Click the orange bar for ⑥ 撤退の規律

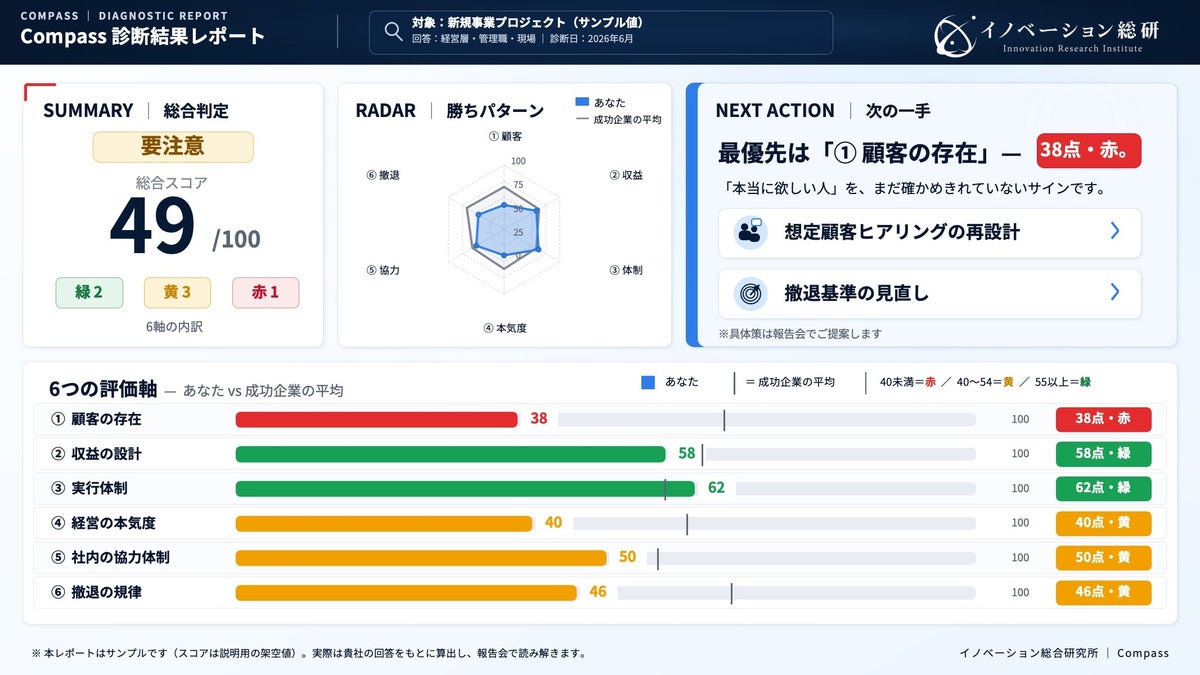point(406,592)
